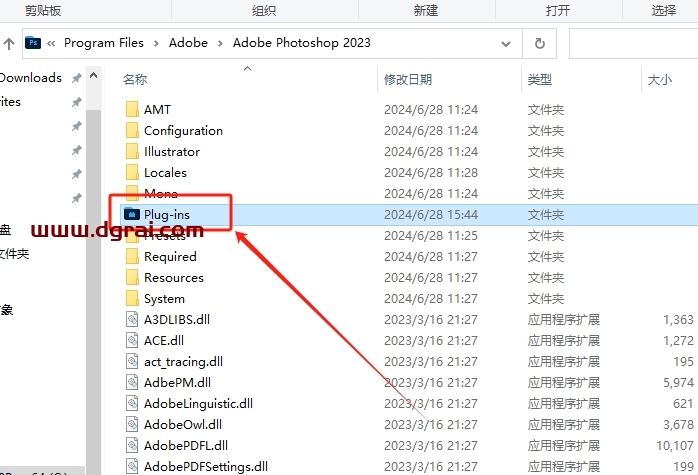
Task: Select file name AdobeOwl.dll
Action: click(x=183, y=424)
